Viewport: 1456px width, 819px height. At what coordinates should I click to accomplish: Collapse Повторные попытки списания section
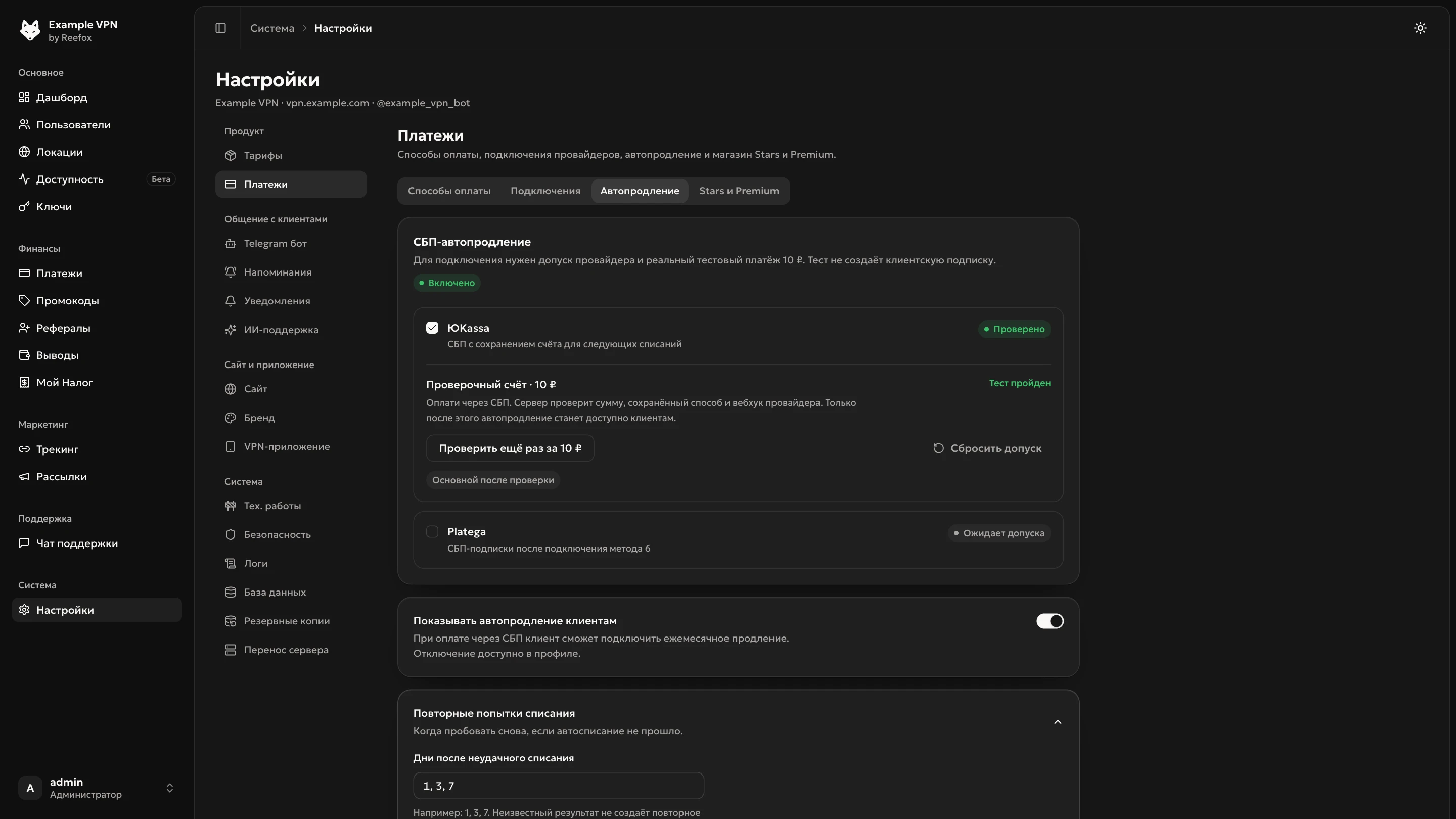[1058, 722]
